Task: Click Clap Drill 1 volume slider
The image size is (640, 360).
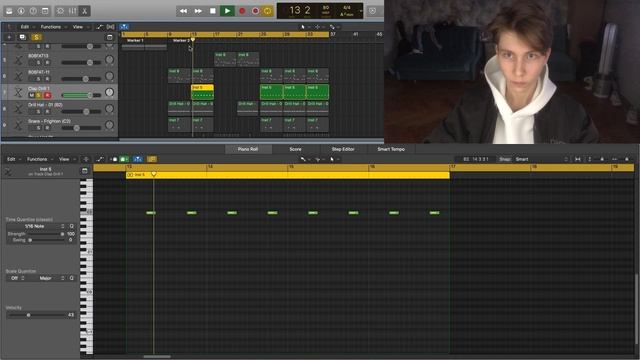Action: tap(81, 95)
